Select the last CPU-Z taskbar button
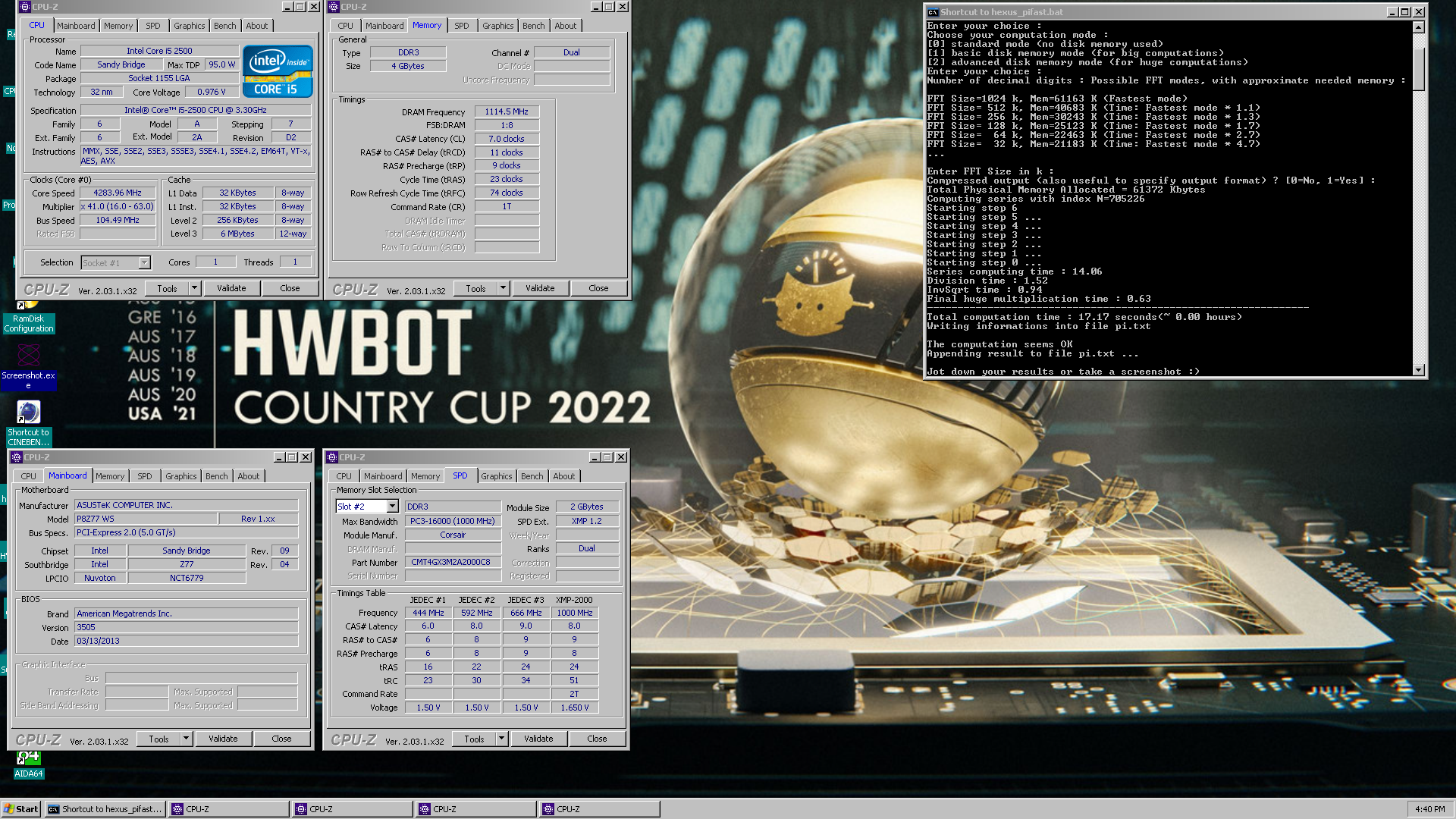1456x819 pixels. click(x=600, y=809)
